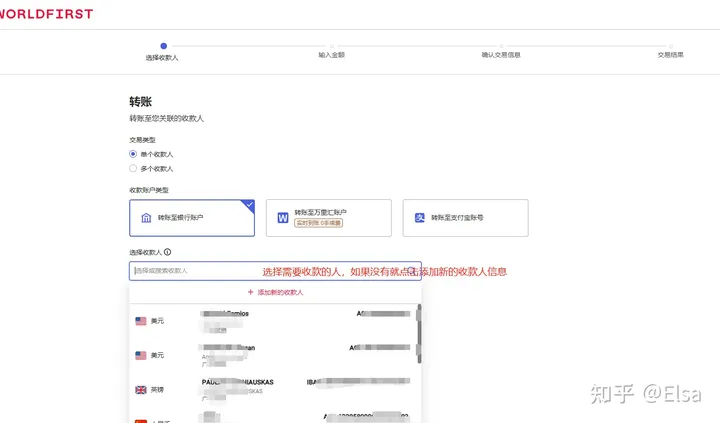The height and width of the screenshot is (423, 720).
Task: Click the 实时到账 0手续费 badge
Action: [x=319, y=223]
